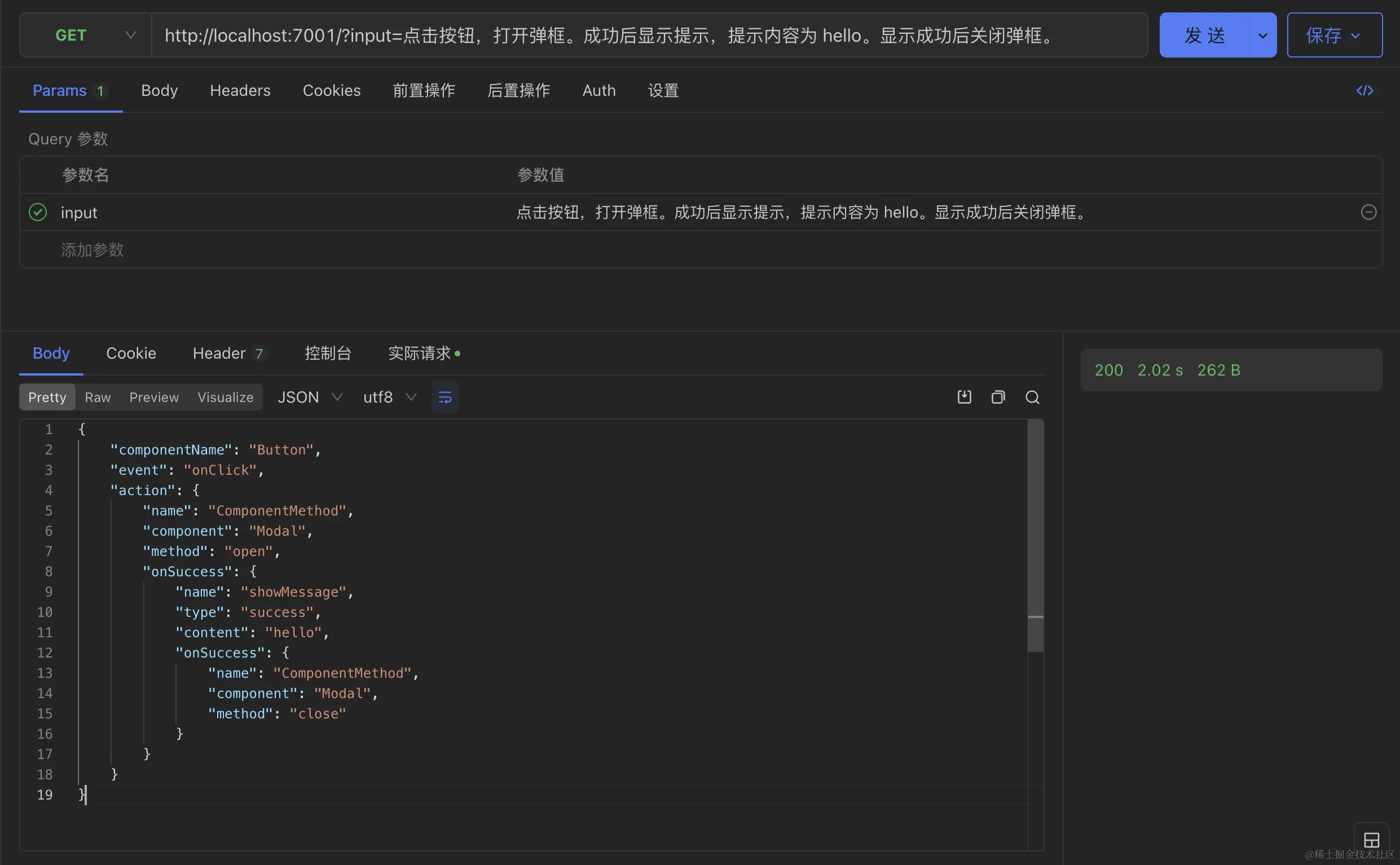Image resolution: width=1400 pixels, height=865 pixels.
Task: Open the 实际请求 actual request tab
Action: 424,353
